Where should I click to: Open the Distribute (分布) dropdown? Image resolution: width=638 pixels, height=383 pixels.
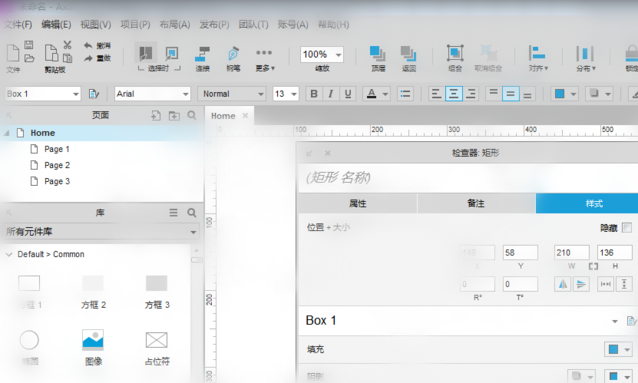(x=585, y=58)
